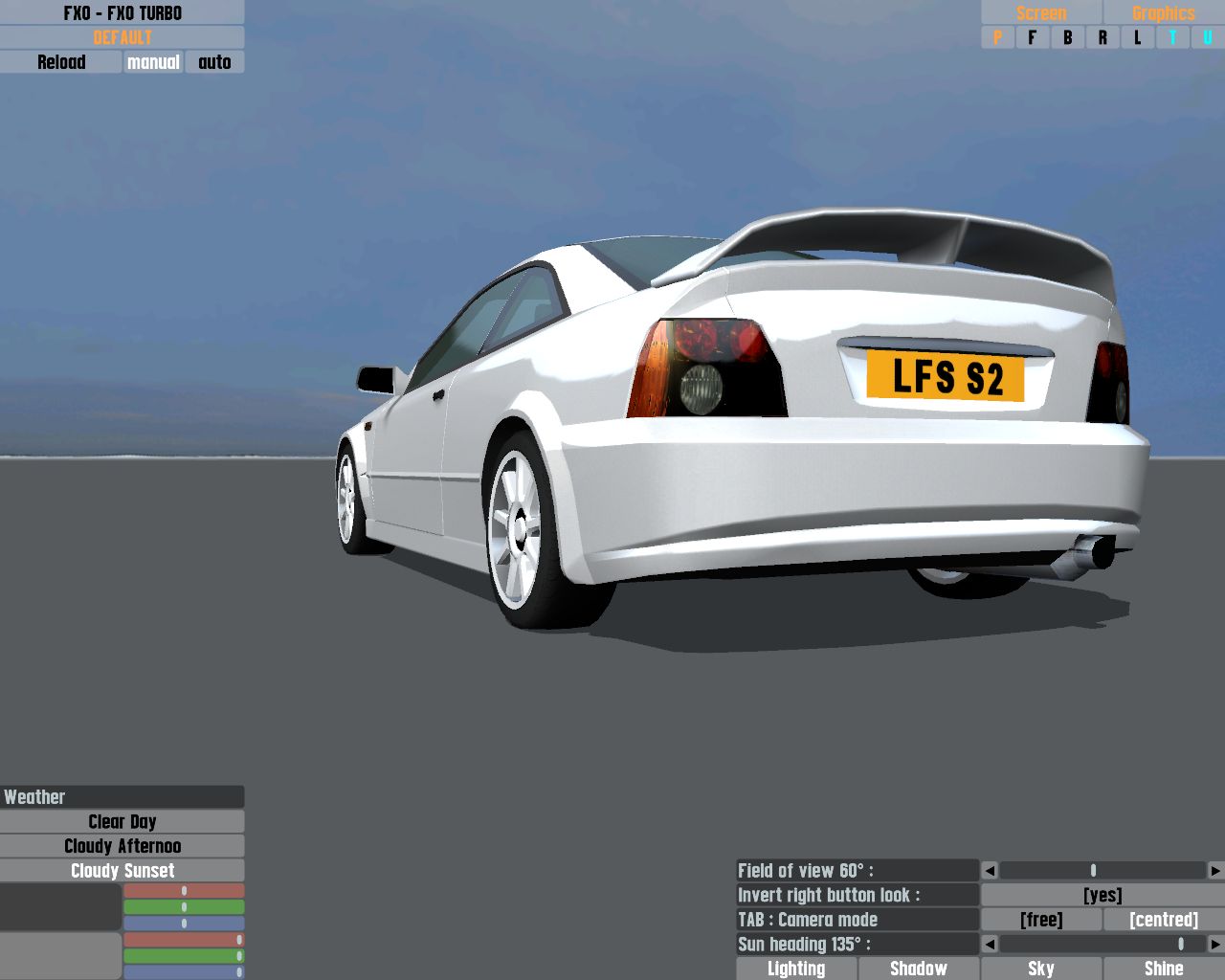
Task: Choose Cloudy Afternoon weather
Action: (122, 846)
